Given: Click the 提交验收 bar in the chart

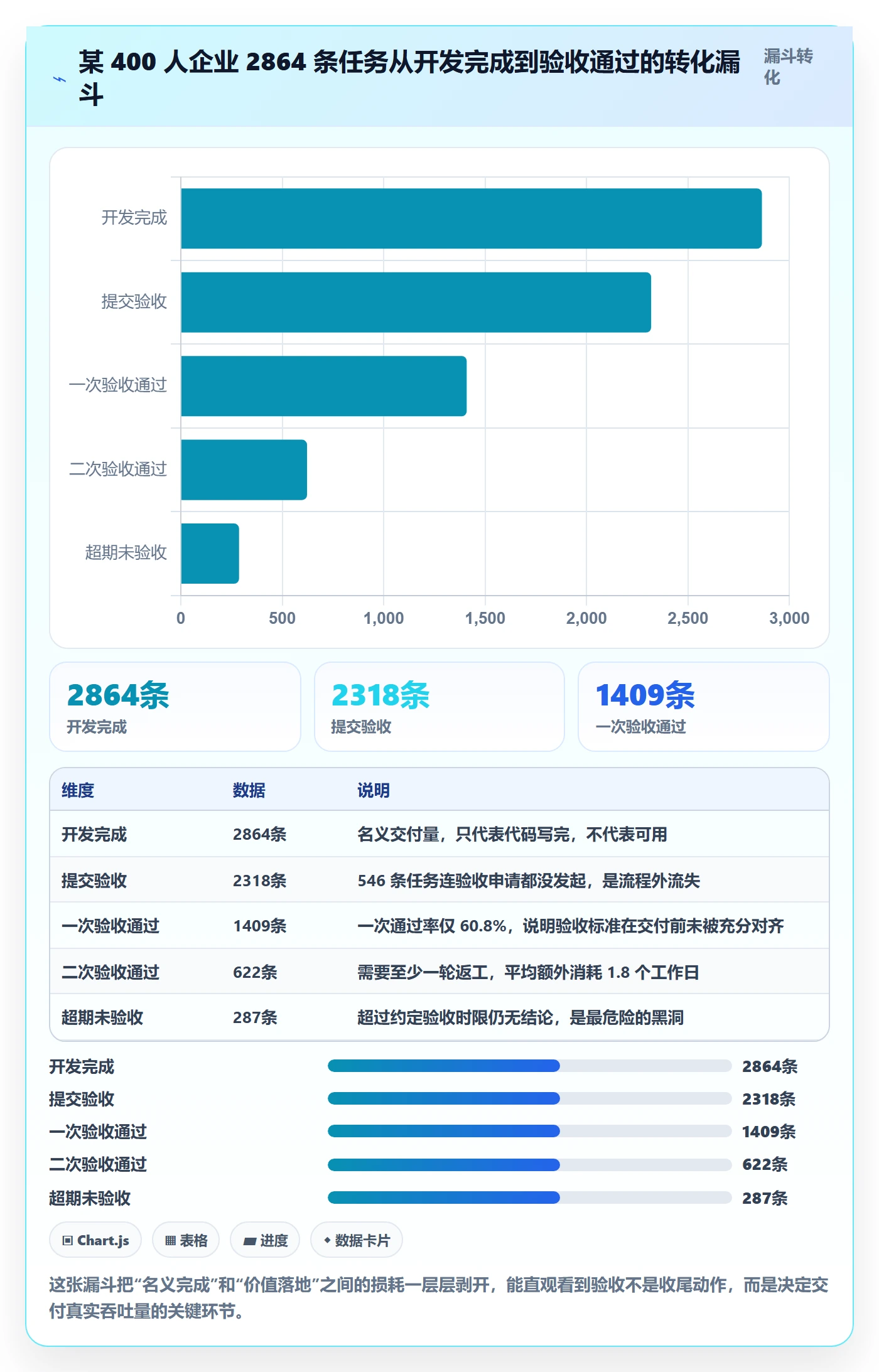Looking at the screenshot, I should [416, 303].
